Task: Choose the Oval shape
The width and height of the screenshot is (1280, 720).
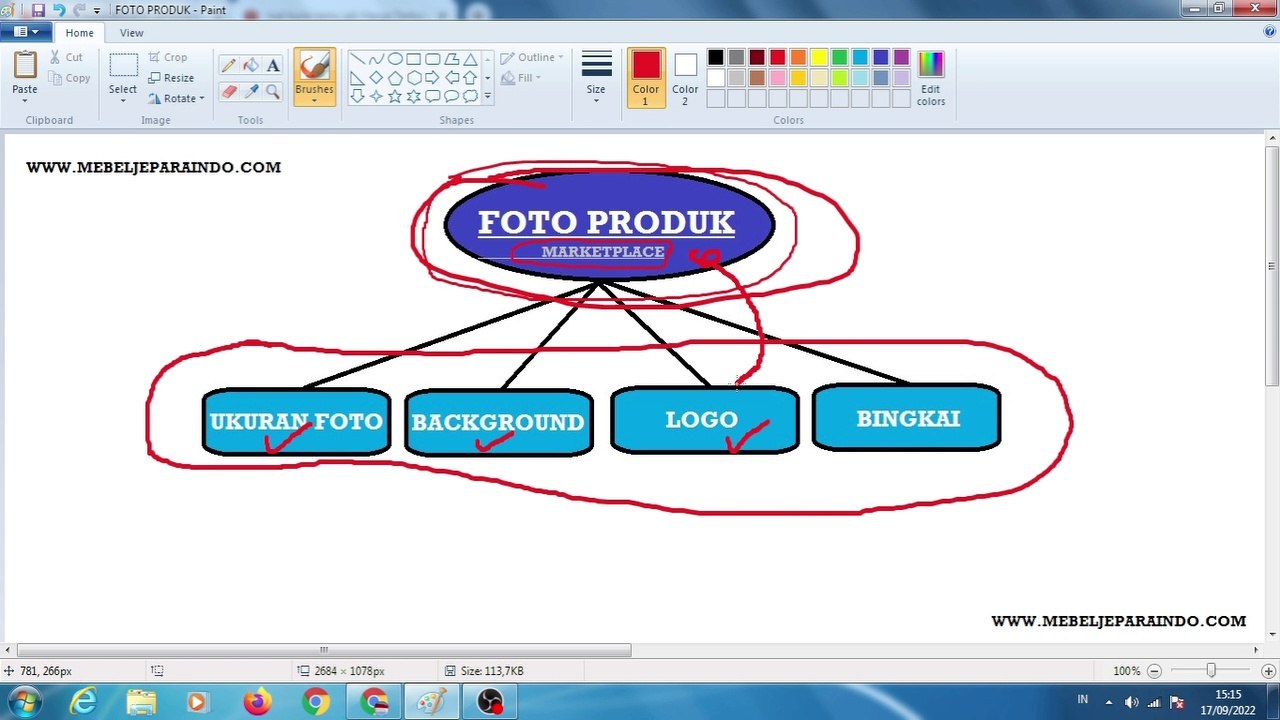Action: click(x=395, y=59)
